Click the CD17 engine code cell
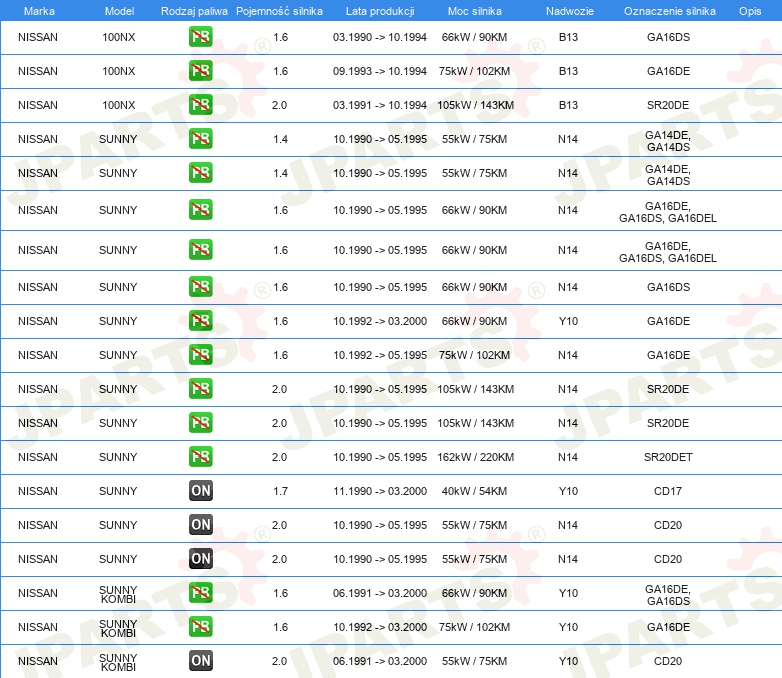 668,491
